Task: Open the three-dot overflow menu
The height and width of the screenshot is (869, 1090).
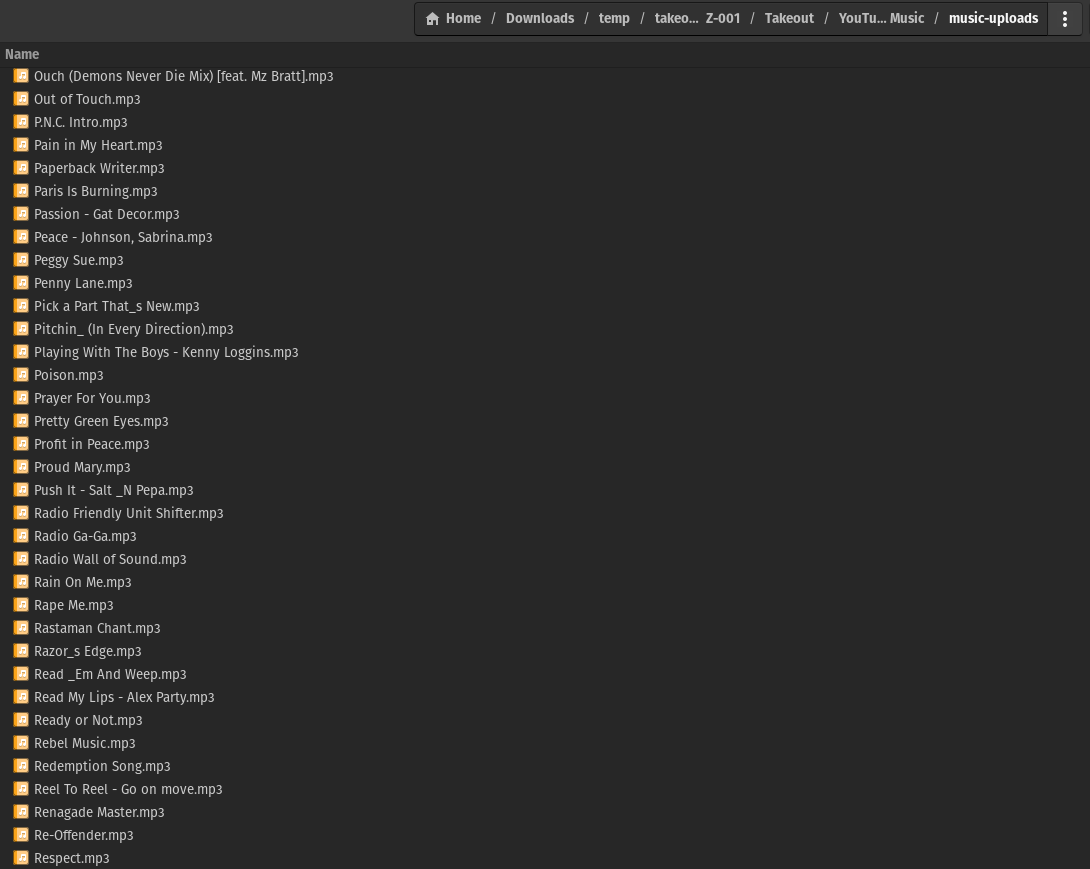Action: tap(1064, 18)
